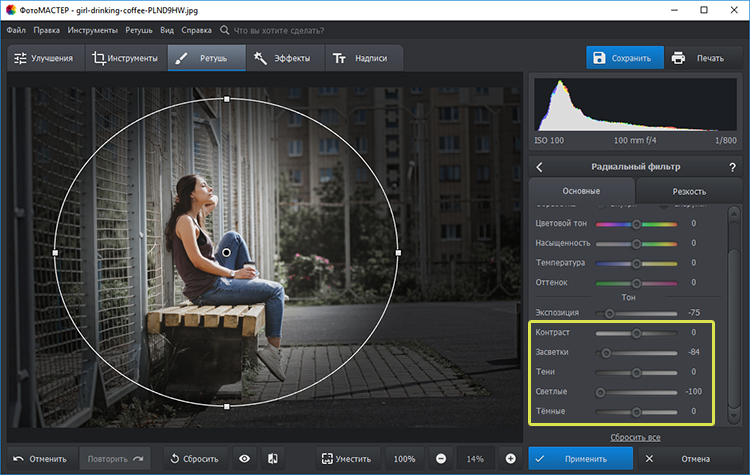
Task: Click the Контраст slider handle
Action: pos(636,332)
